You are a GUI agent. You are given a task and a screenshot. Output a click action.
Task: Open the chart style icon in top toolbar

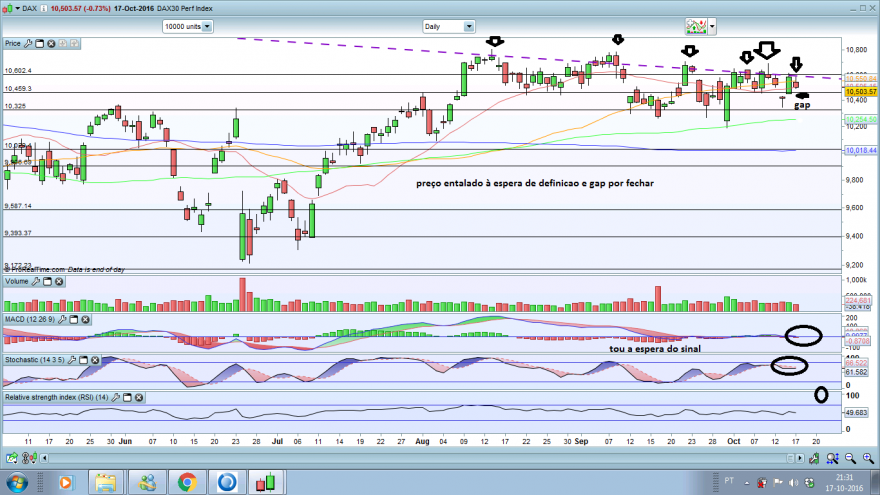tap(696, 26)
